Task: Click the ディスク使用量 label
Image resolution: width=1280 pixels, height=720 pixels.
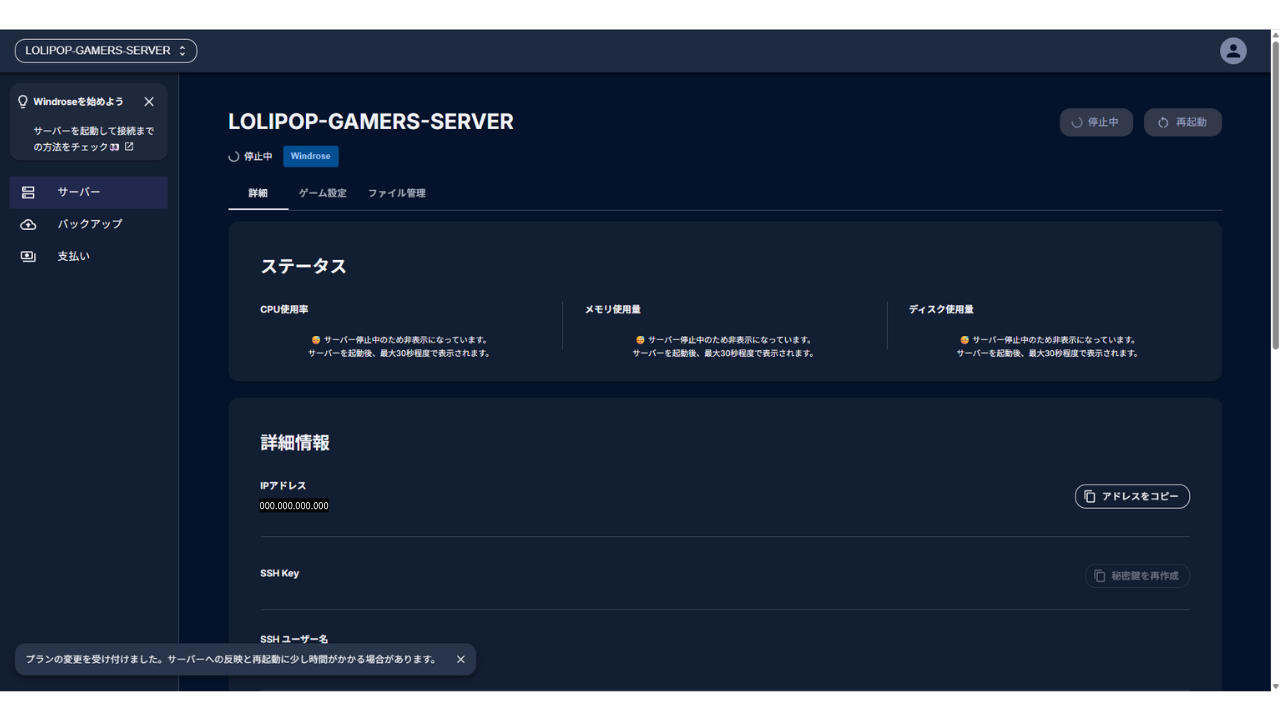Action: [x=941, y=310]
